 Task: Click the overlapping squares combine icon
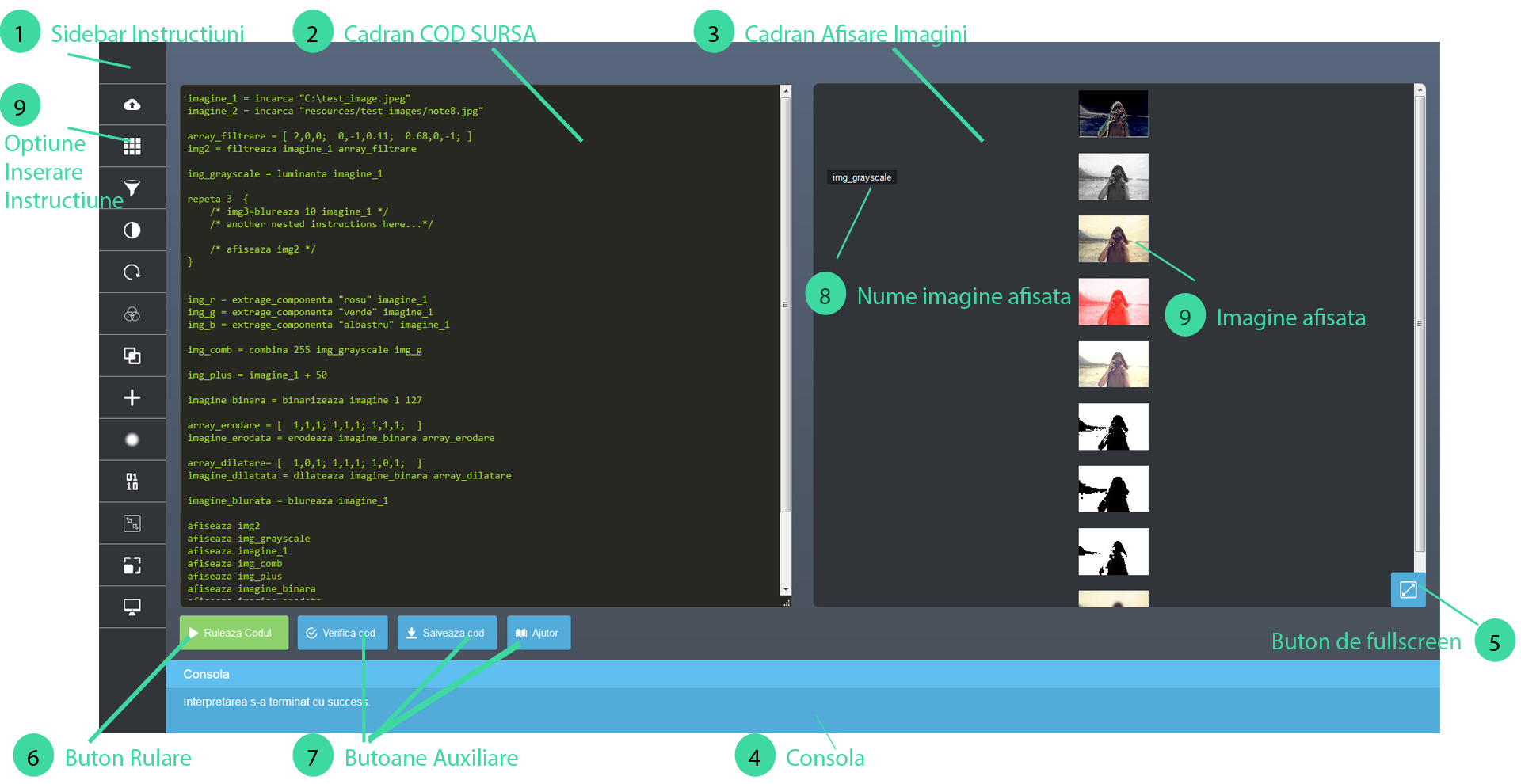(132, 356)
